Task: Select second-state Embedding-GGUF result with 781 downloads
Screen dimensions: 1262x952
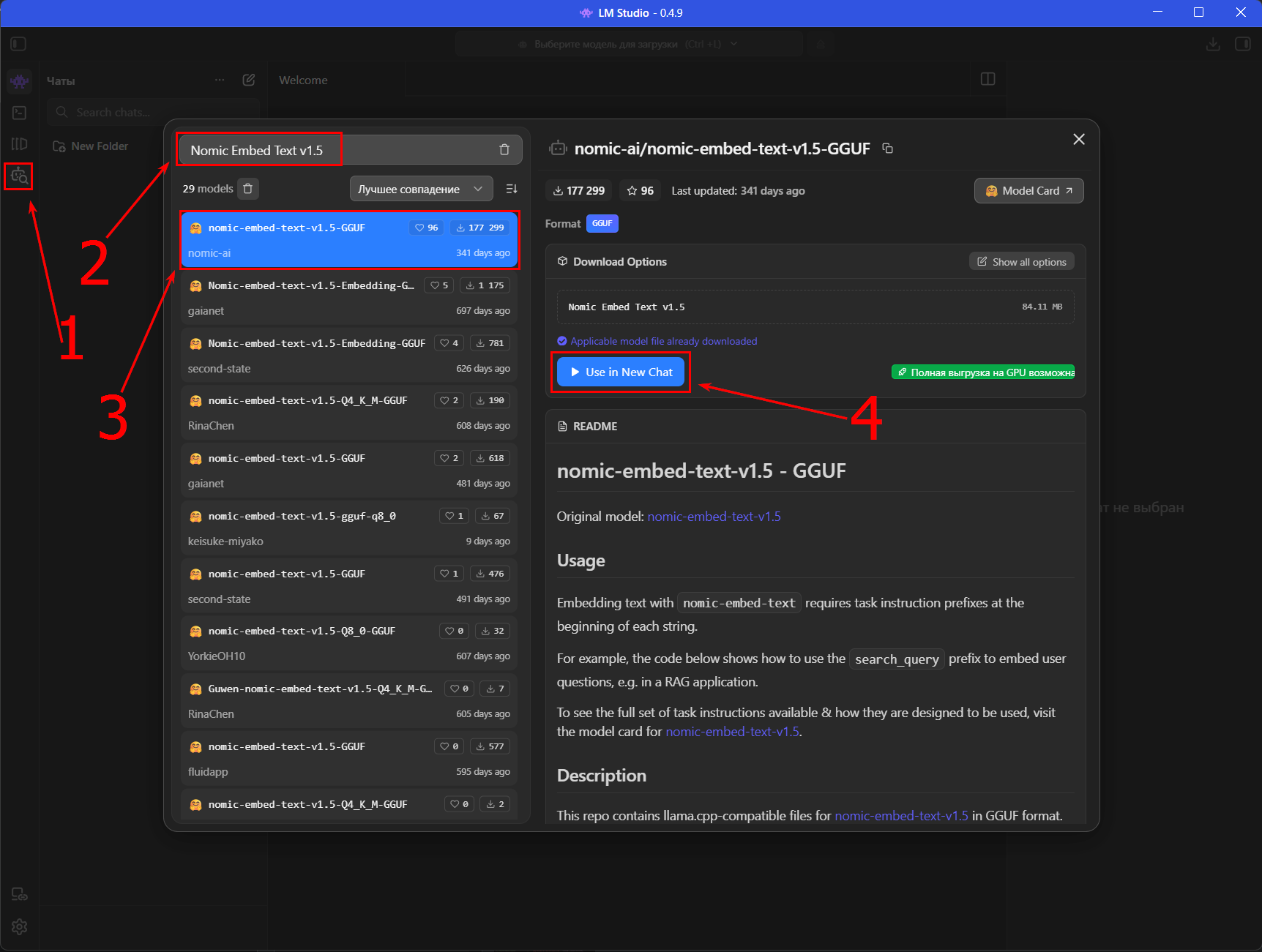Action: pyautogui.click(x=348, y=356)
